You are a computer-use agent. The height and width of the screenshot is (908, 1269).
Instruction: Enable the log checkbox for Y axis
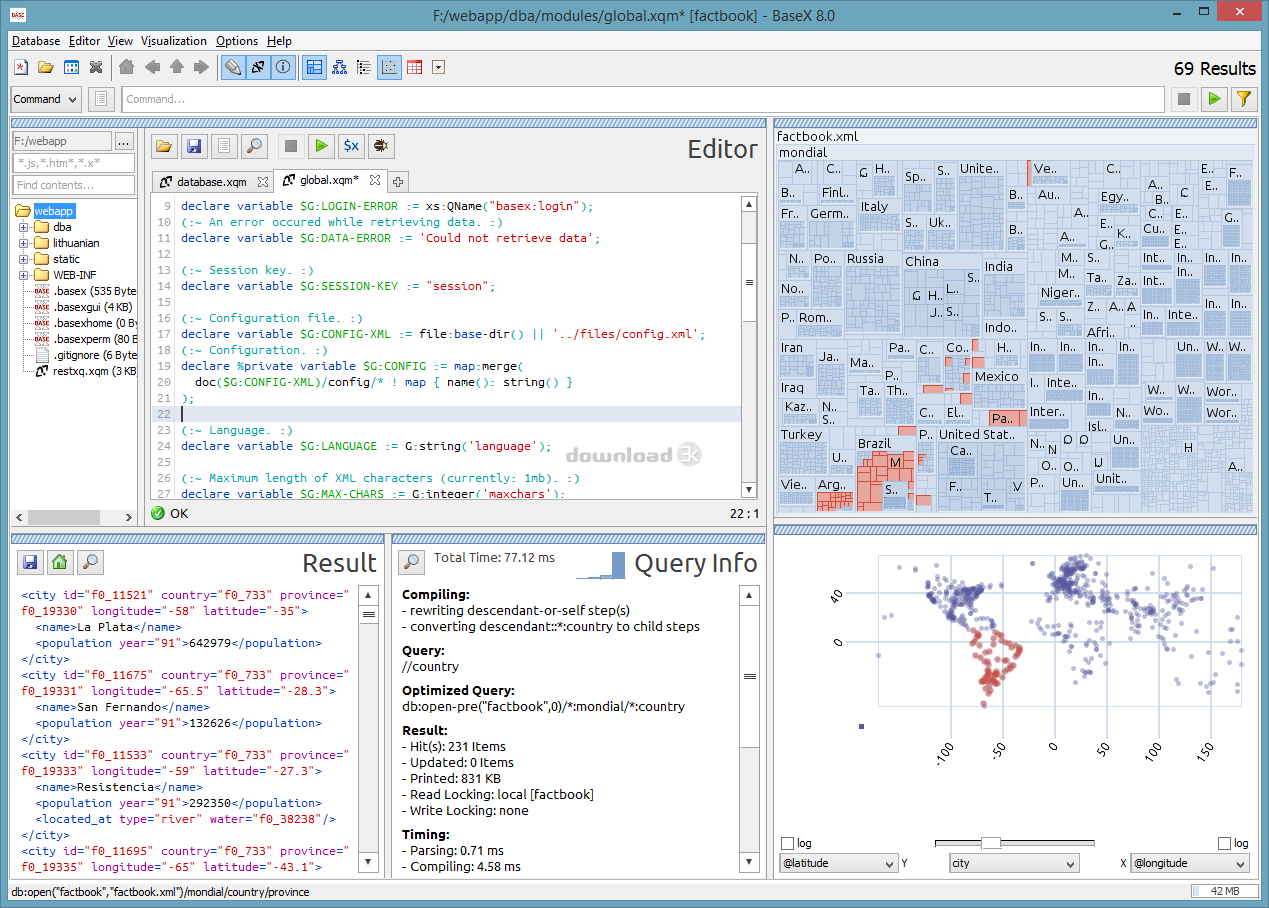point(787,844)
